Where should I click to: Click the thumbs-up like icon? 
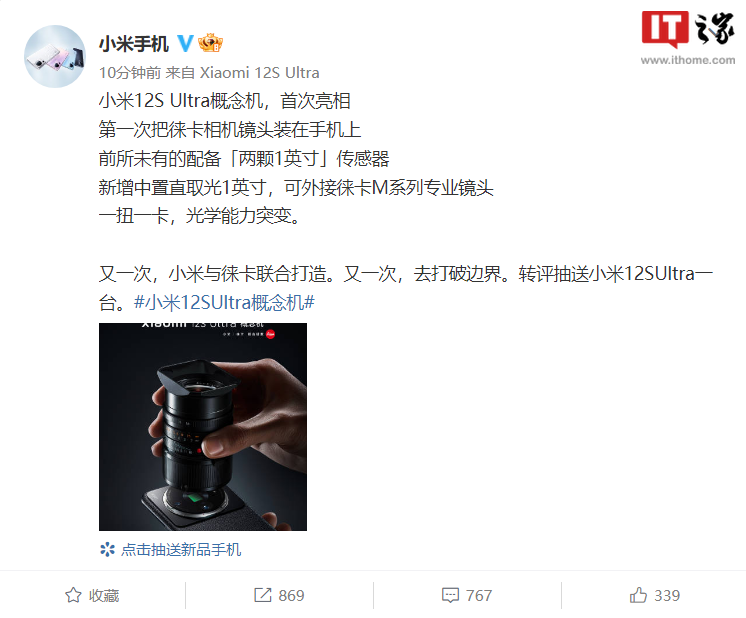click(638, 595)
